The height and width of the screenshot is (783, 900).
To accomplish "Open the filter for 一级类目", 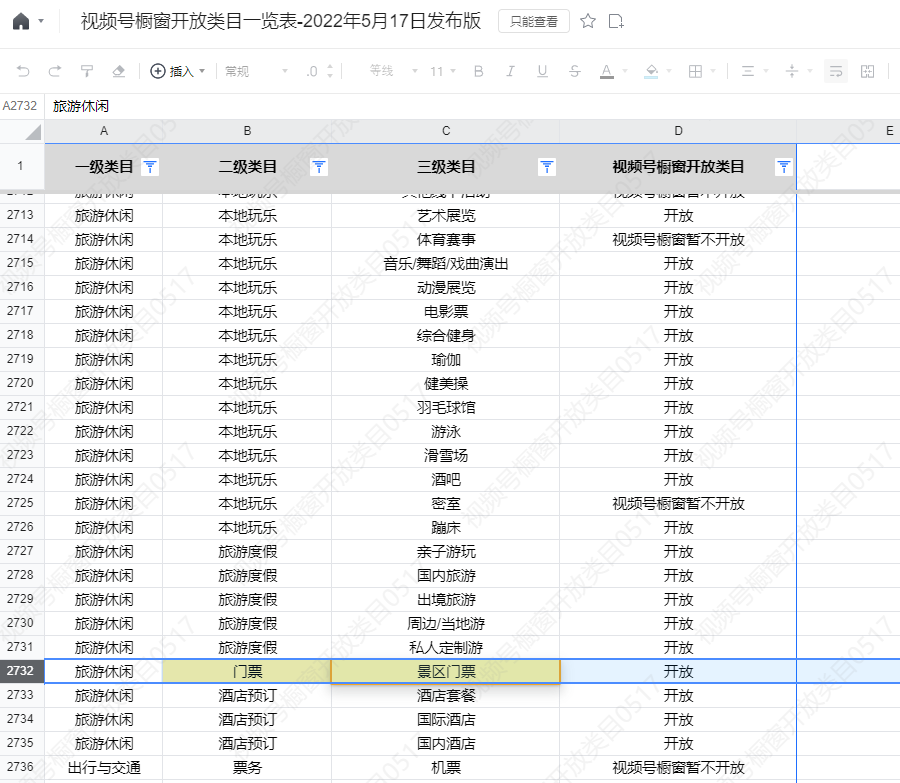I will (x=150, y=167).
